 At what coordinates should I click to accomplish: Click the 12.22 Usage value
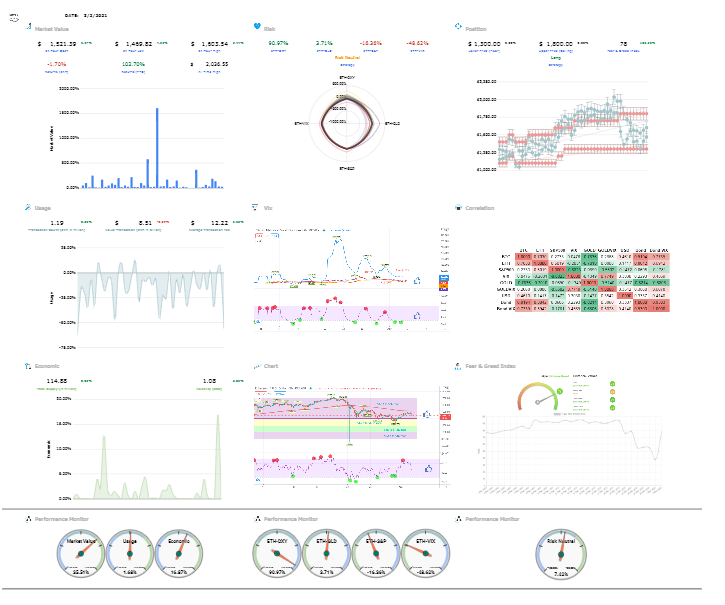tap(219, 222)
